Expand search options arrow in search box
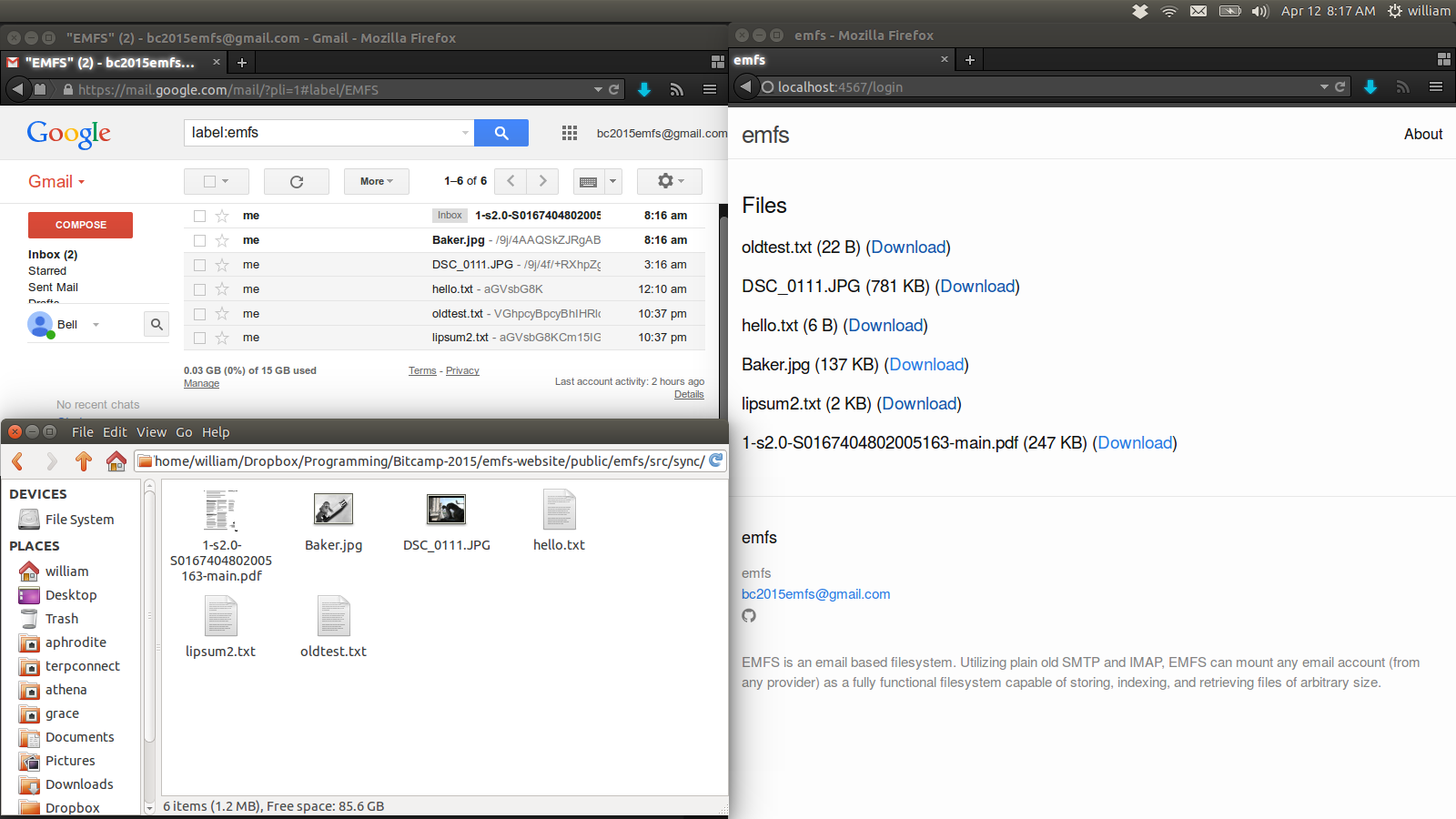 (x=465, y=133)
